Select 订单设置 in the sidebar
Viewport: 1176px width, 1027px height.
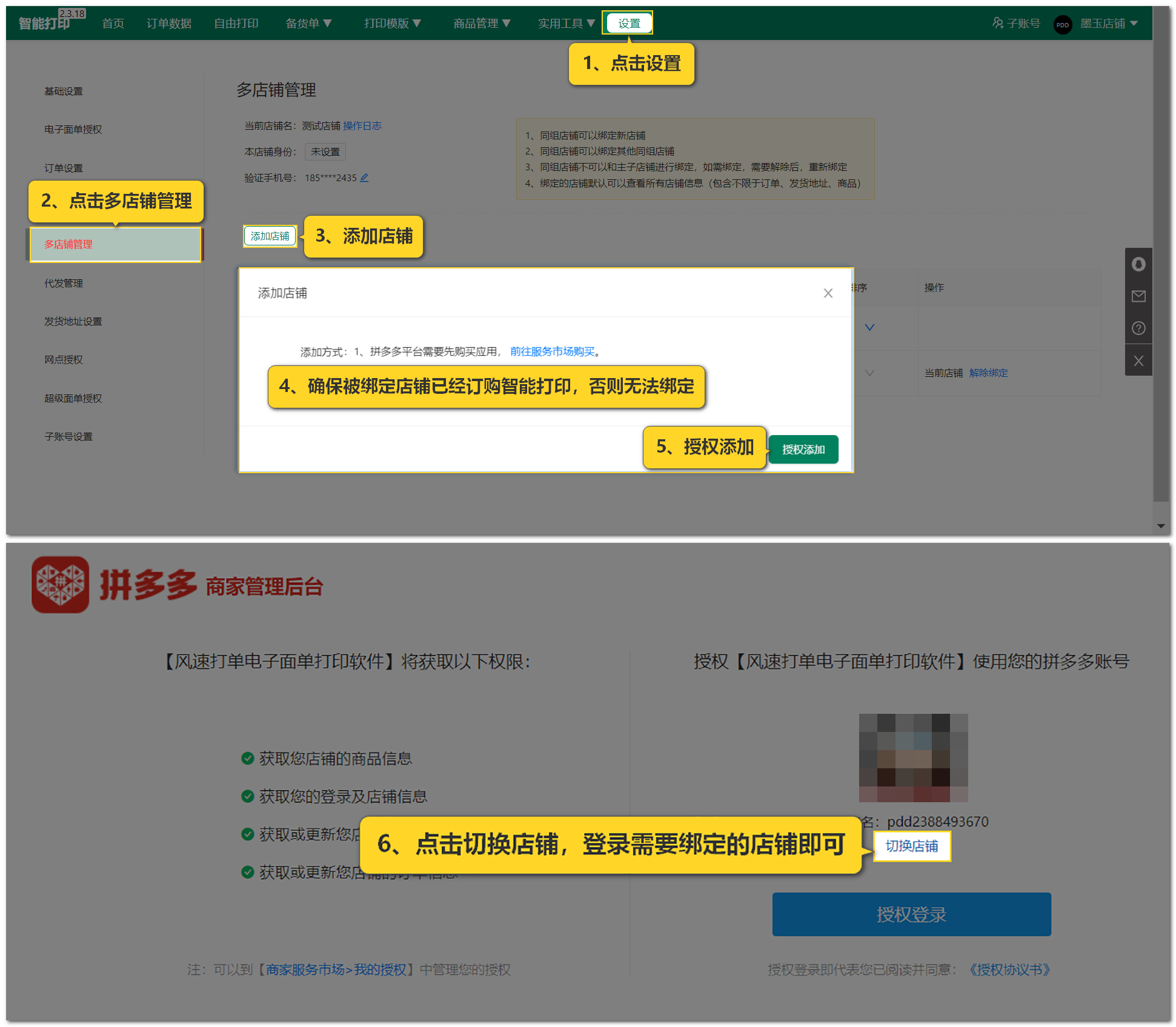64,168
